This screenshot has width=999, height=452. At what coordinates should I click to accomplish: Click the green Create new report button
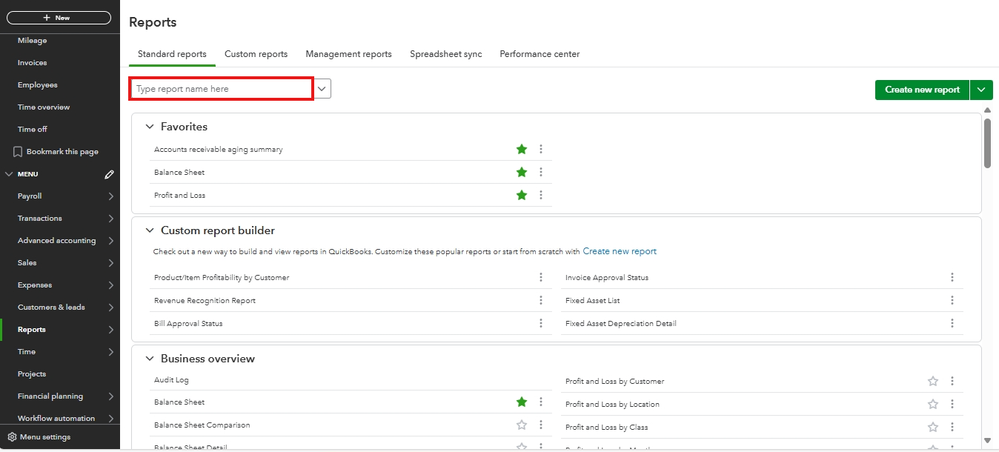point(922,90)
